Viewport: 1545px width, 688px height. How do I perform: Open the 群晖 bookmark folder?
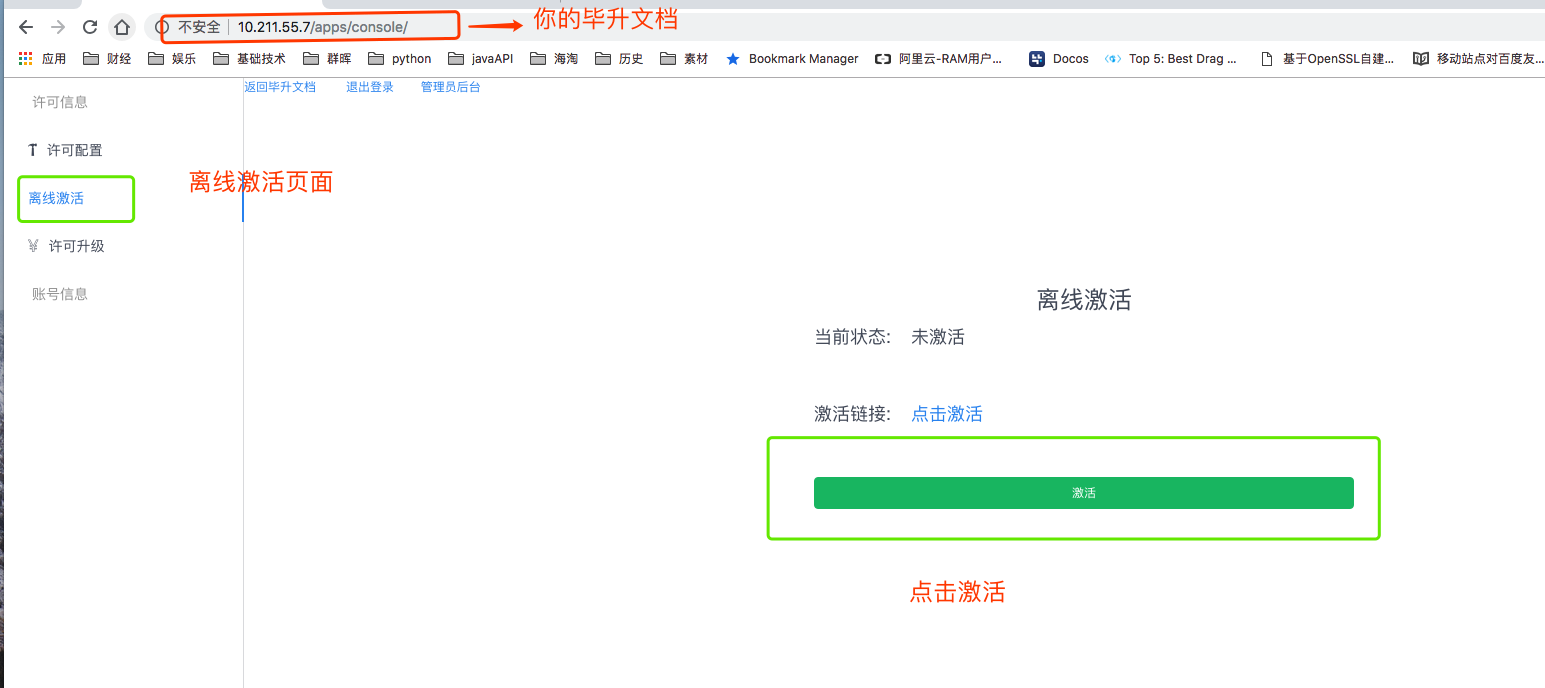tap(327, 59)
